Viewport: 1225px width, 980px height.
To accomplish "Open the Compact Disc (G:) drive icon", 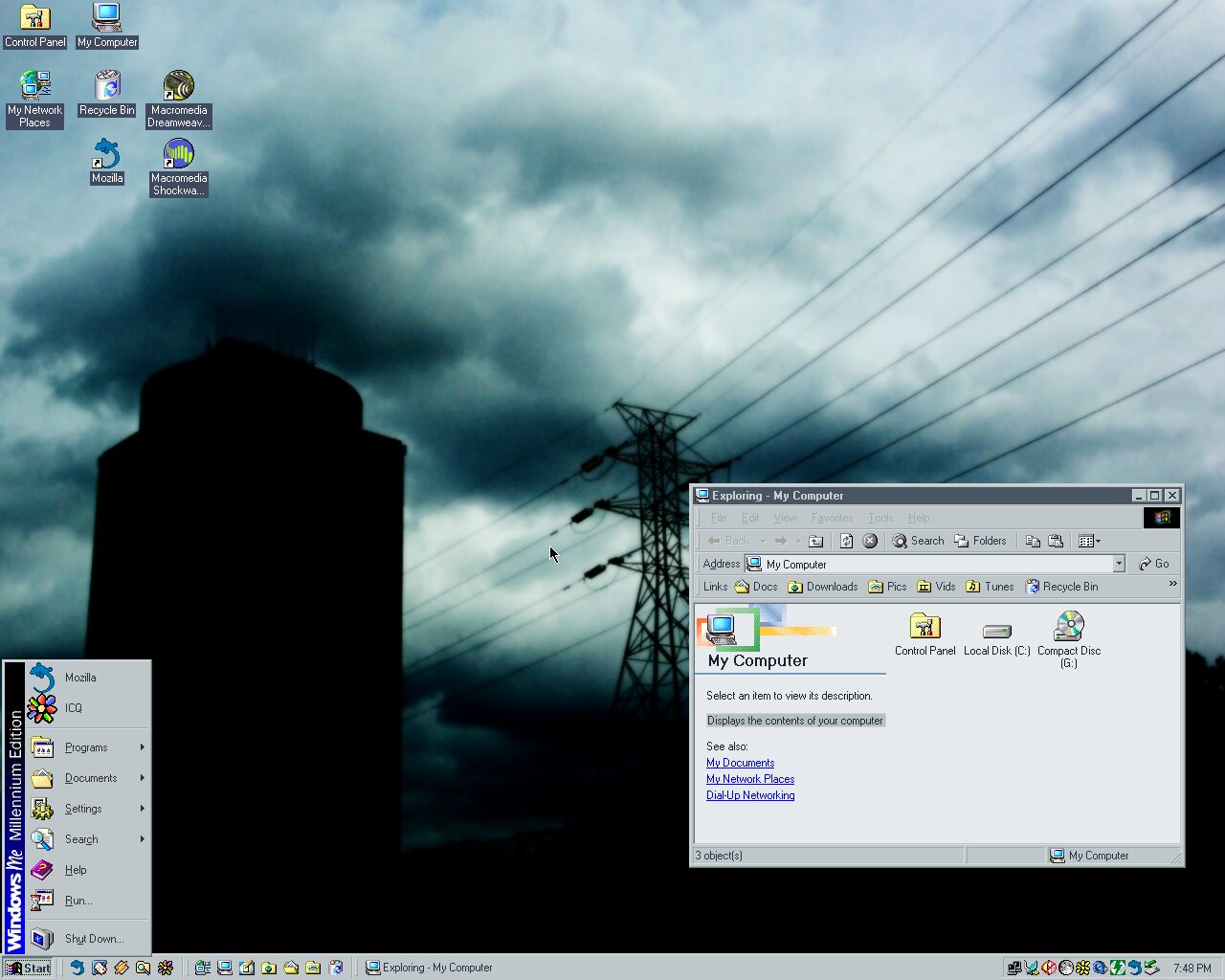I will pyautogui.click(x=1068, y=628).
